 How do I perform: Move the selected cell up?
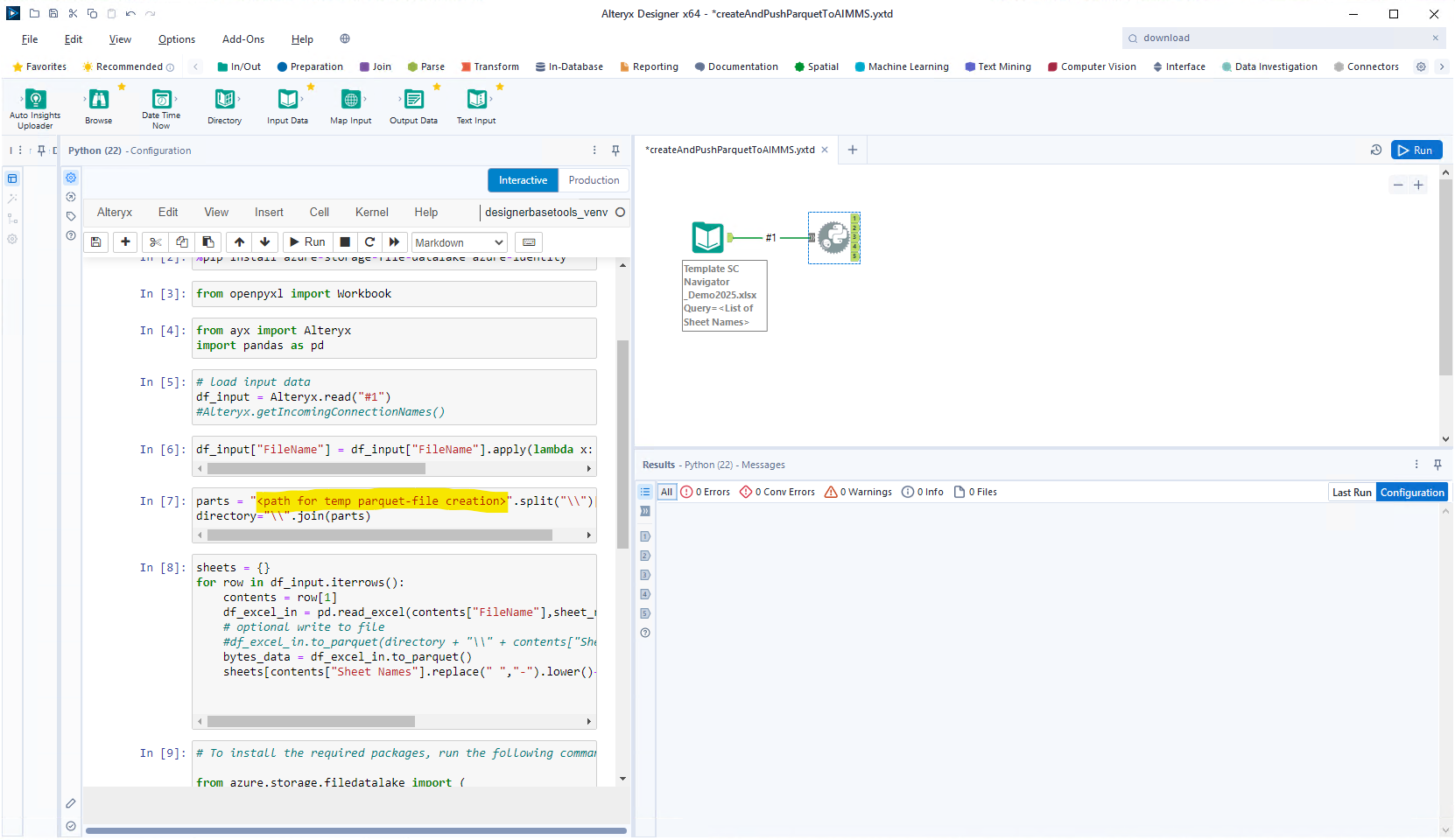[x=239, y=242]
